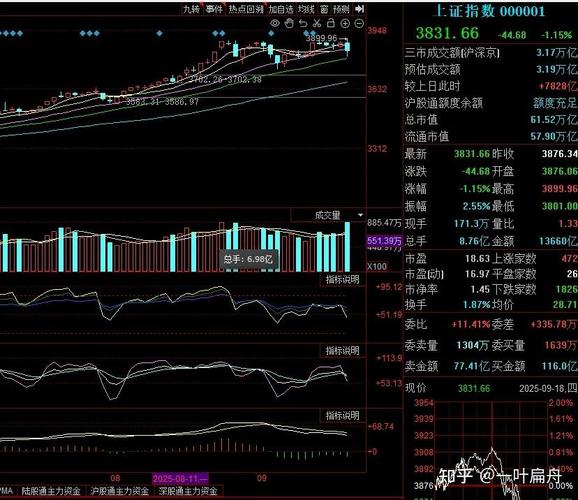Zoom in with the plus circle icon

[345, 24]
